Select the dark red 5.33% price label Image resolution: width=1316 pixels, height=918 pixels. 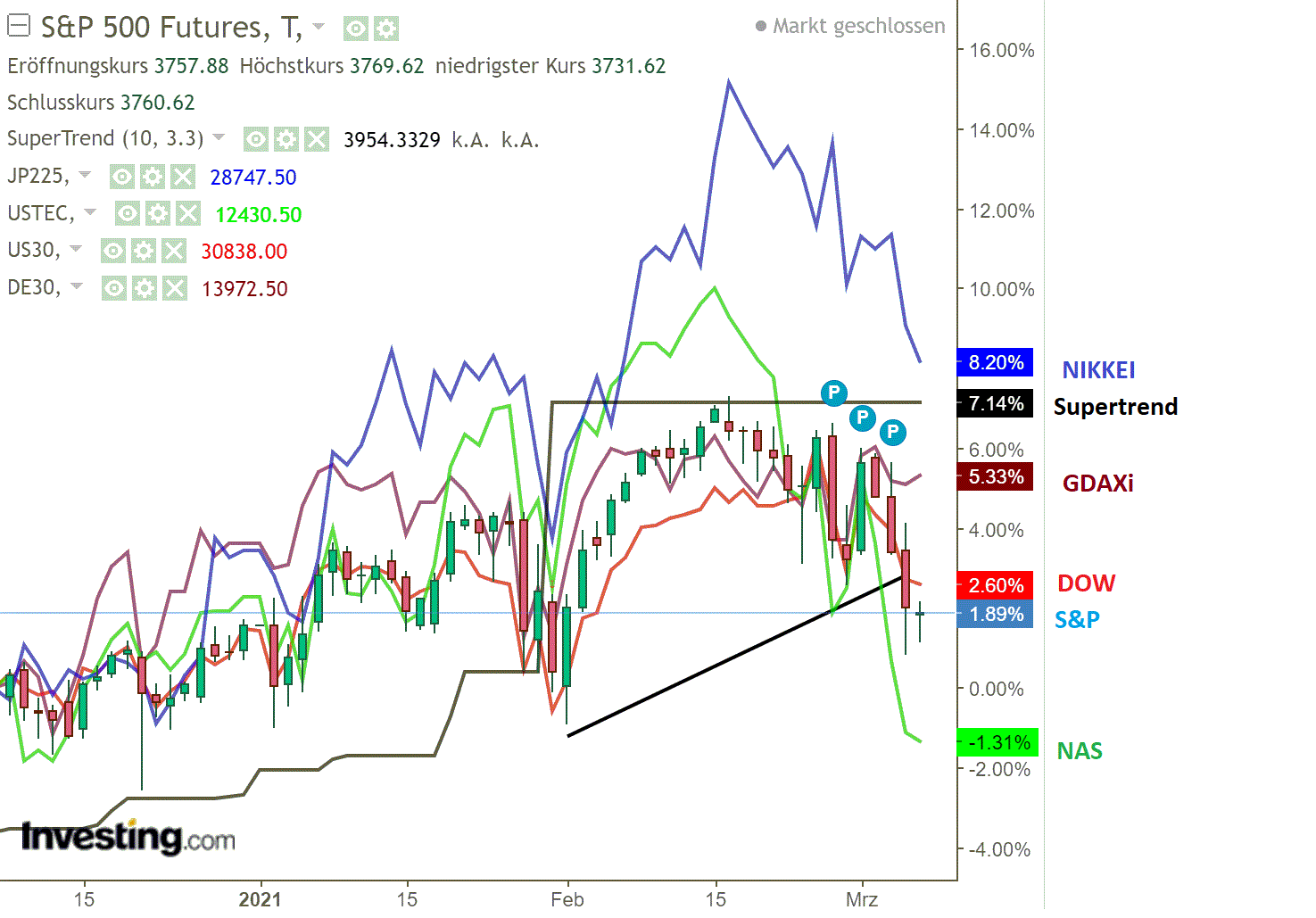pos(995,476)
